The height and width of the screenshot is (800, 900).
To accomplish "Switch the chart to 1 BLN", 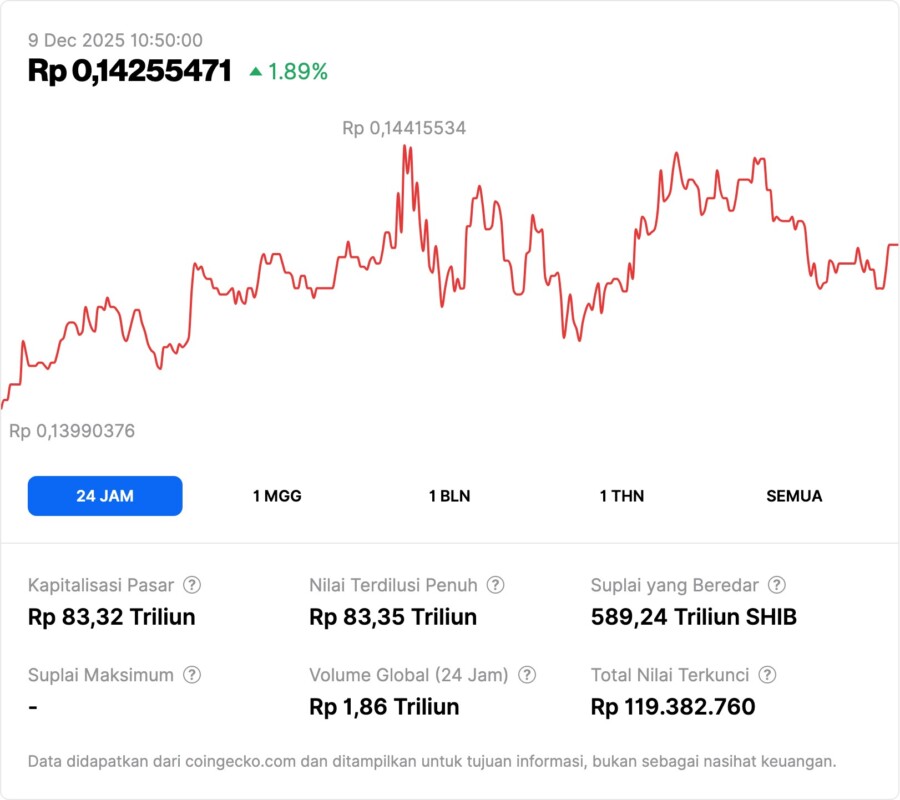I will click(x=449, y=496).
